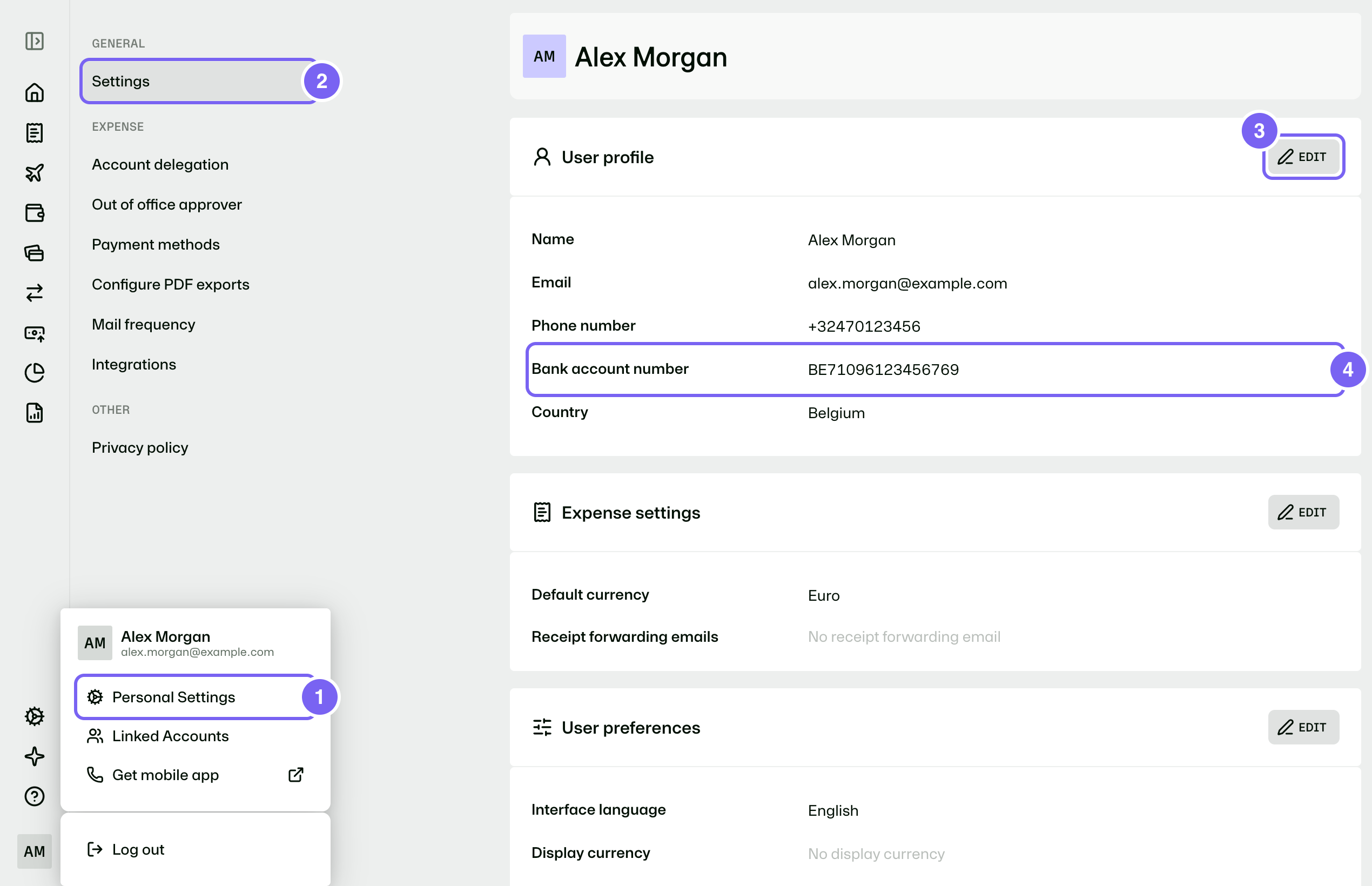
Task: Click the AM avatar at sidebar bottom
Action: tap(35, 851)
